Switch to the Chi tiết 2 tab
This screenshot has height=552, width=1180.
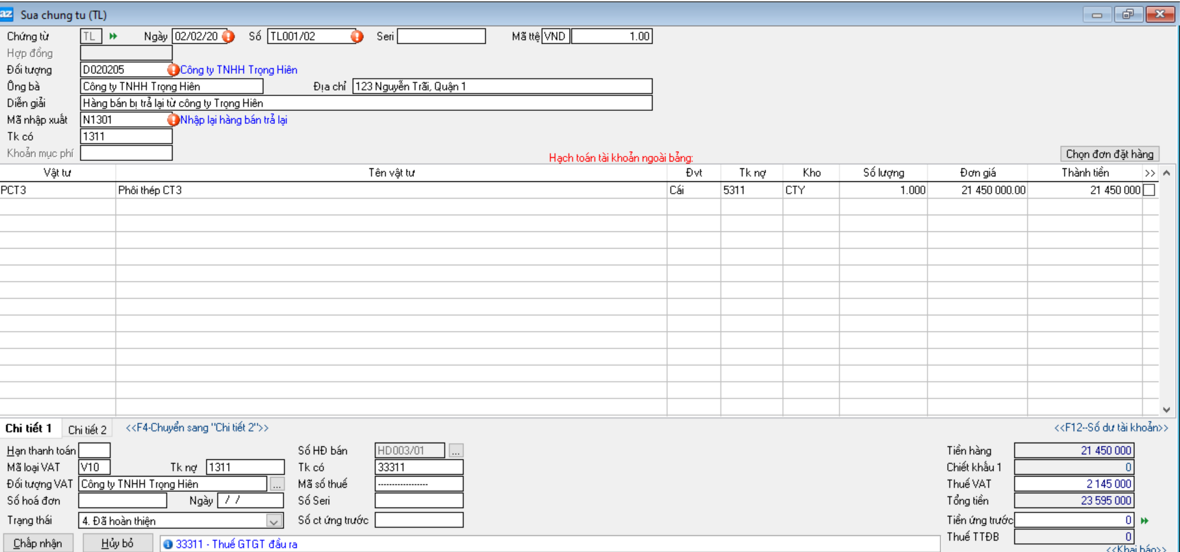click(87, 429)
